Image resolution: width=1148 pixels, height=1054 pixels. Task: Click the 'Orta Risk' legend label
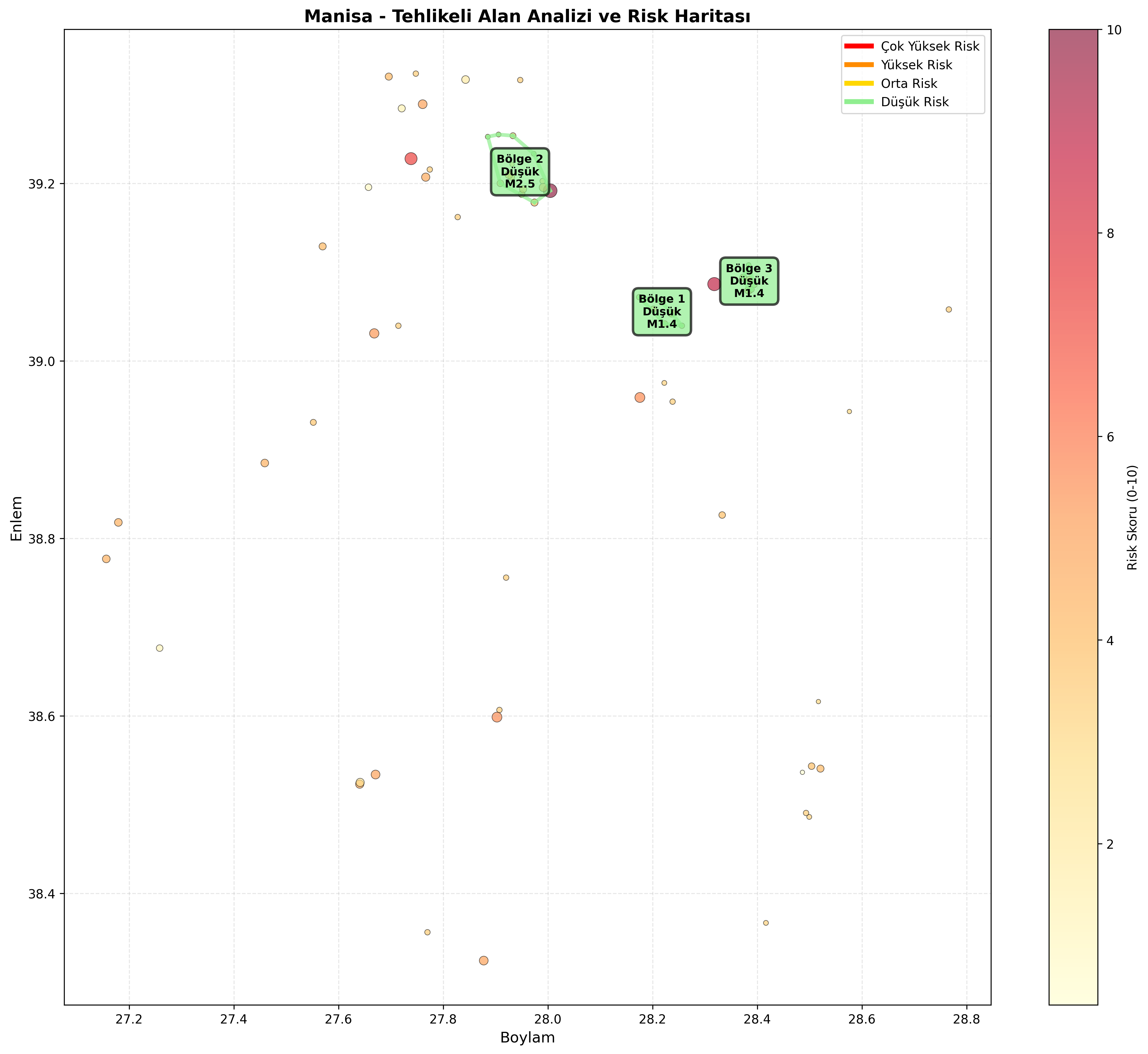pos(909,84)
